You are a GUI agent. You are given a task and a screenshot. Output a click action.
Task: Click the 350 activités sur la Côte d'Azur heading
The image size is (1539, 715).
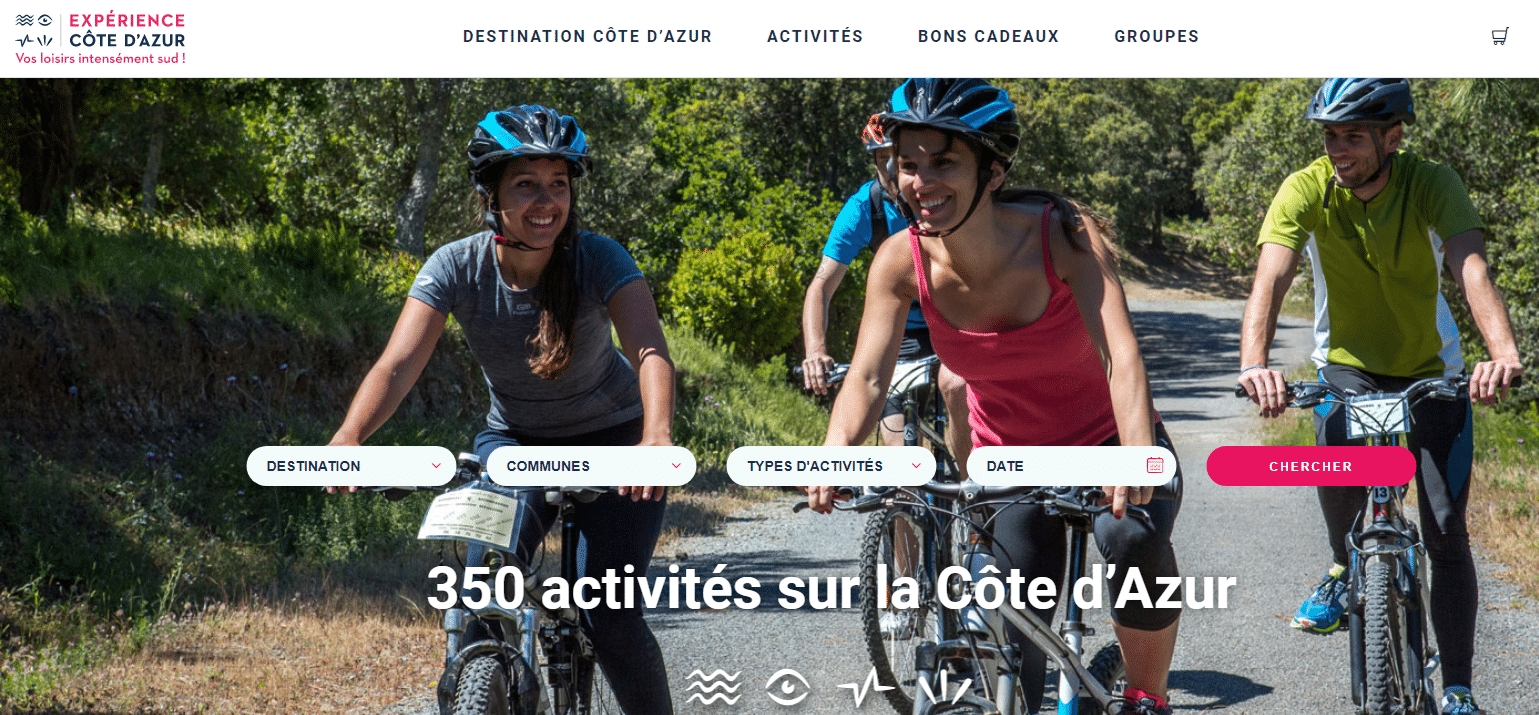tap(831, 588)
